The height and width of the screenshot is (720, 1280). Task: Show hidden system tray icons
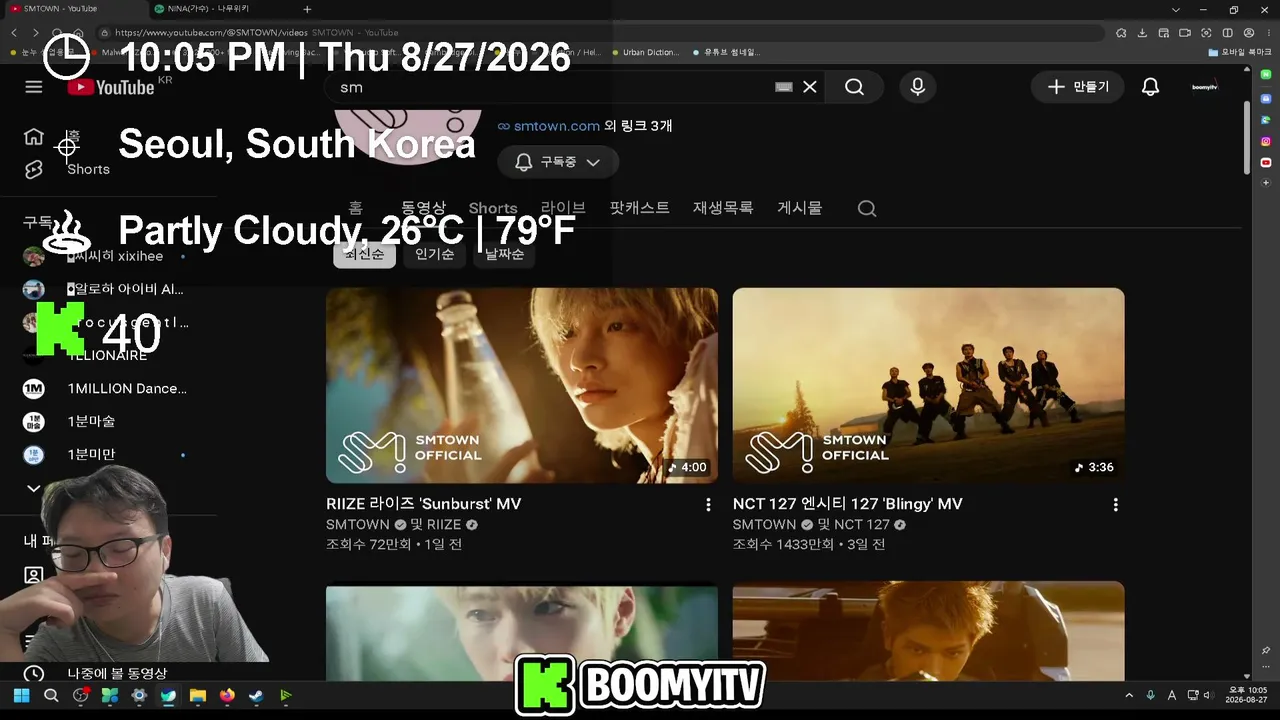point(1130,696)
